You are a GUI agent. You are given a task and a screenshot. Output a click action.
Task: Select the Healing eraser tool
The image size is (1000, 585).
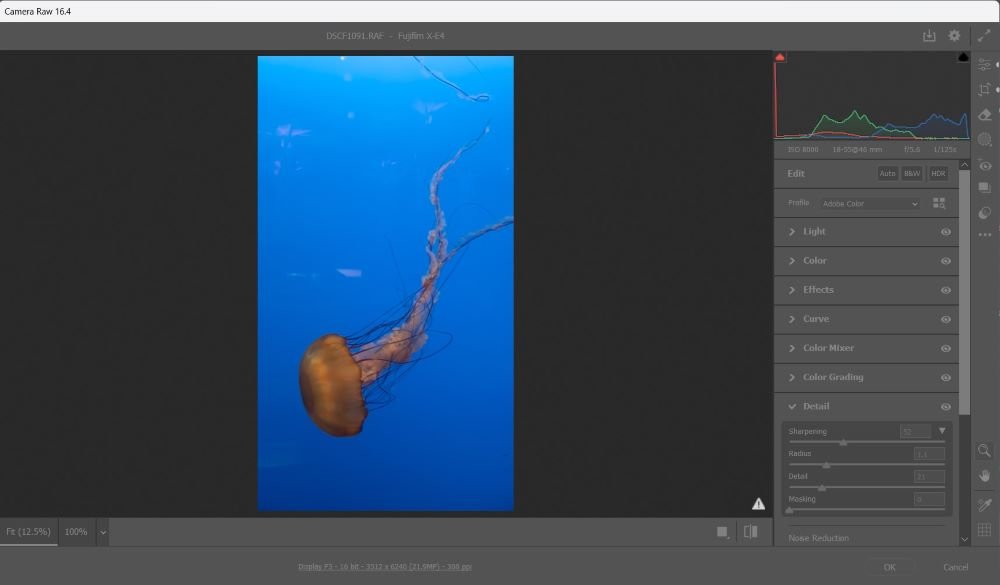tap(985, 115)
